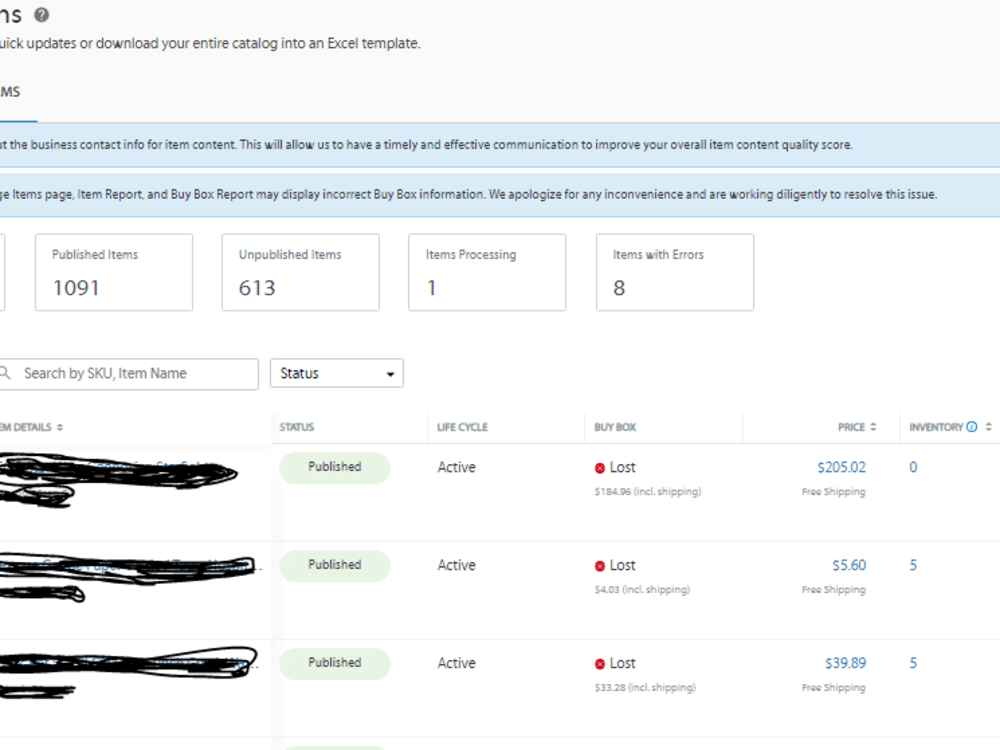This screenshot has width=1000, height=750.
Task: Click inventory value 5 for $39.89 item
Action: click(x=913, y=663)
